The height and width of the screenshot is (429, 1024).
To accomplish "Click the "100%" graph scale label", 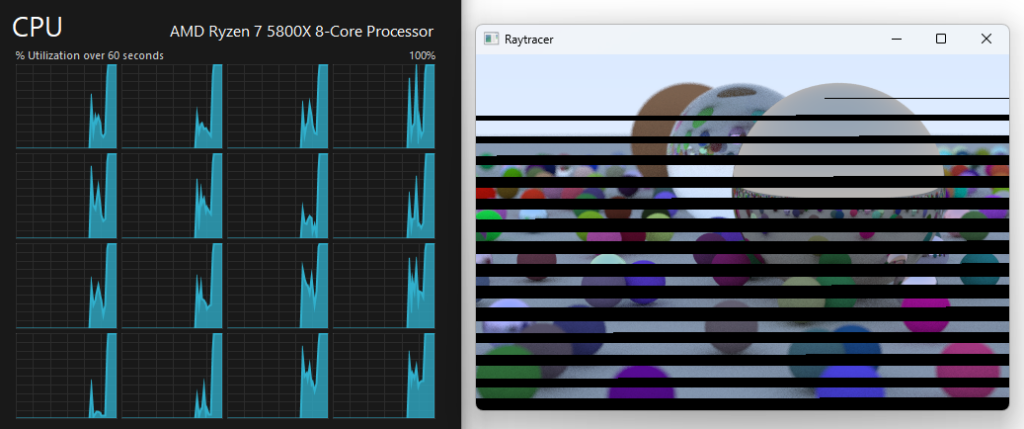I will tap(422, 56).
